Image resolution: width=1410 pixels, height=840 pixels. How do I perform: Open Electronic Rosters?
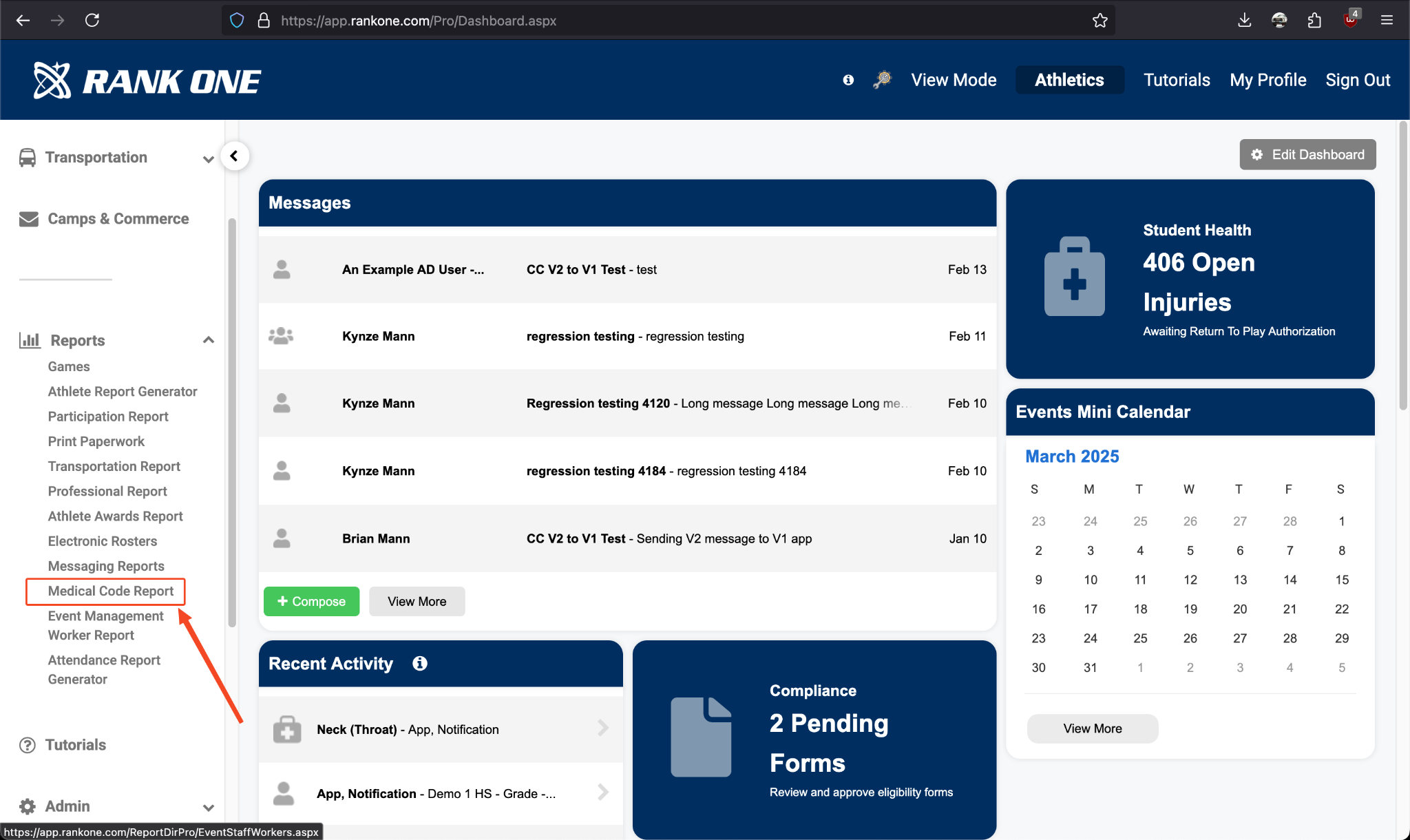coord(103,541)
